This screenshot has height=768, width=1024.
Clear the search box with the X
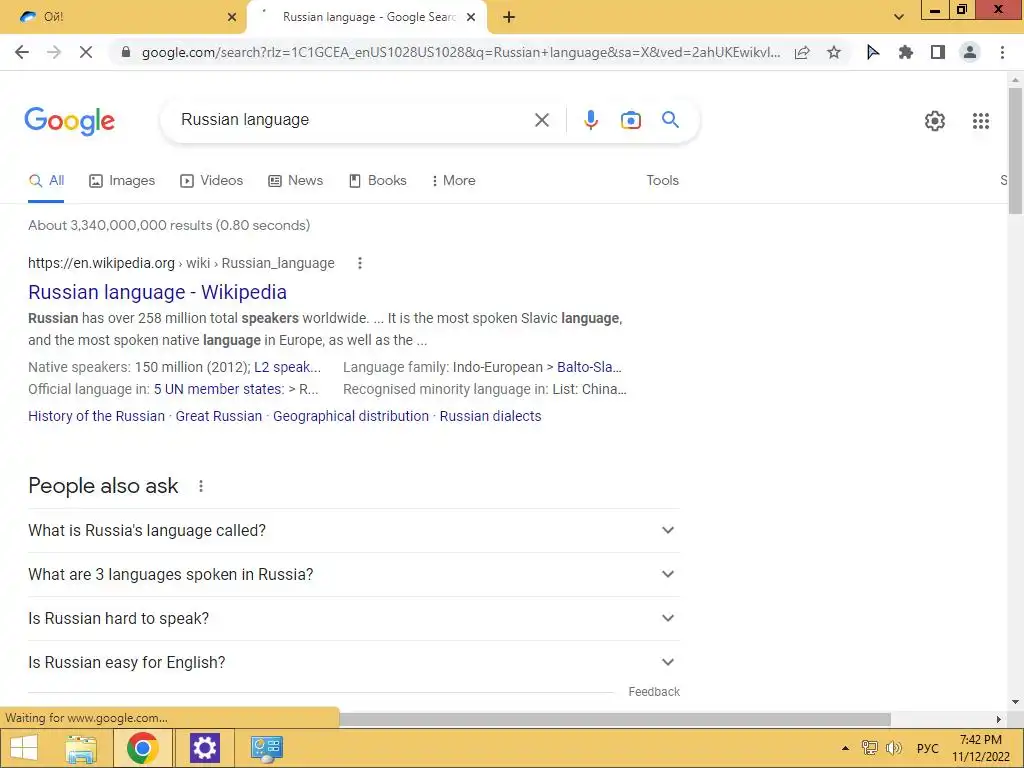point(541,120)
